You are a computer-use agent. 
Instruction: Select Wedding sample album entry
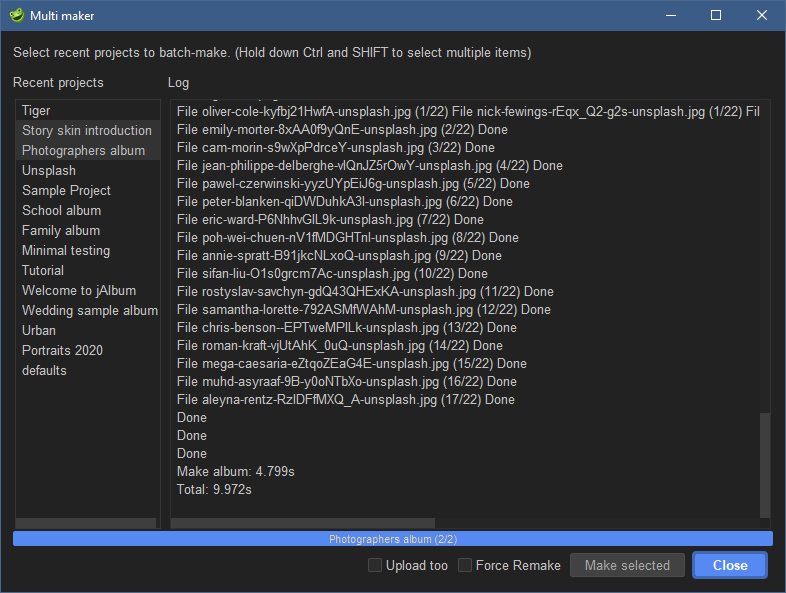click(x=89, y=310)
